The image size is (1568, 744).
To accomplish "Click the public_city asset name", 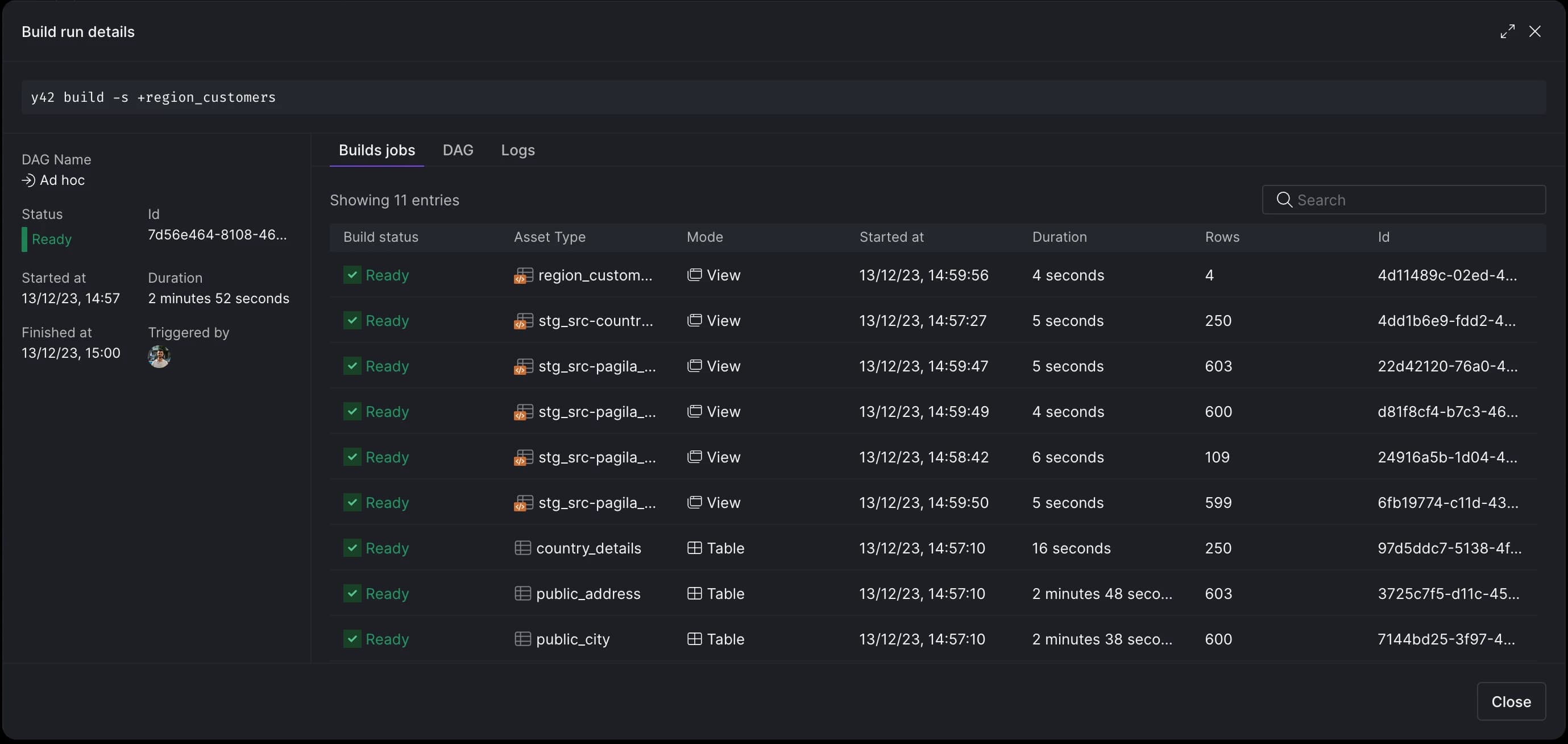I will point(572,639).
